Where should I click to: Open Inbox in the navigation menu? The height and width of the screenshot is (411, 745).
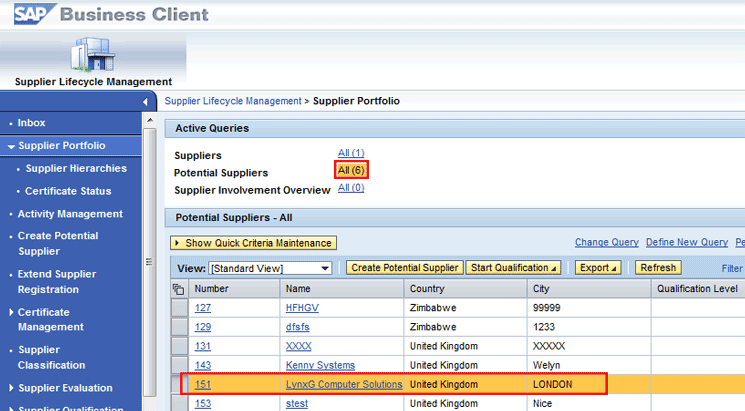coord(32,123)
